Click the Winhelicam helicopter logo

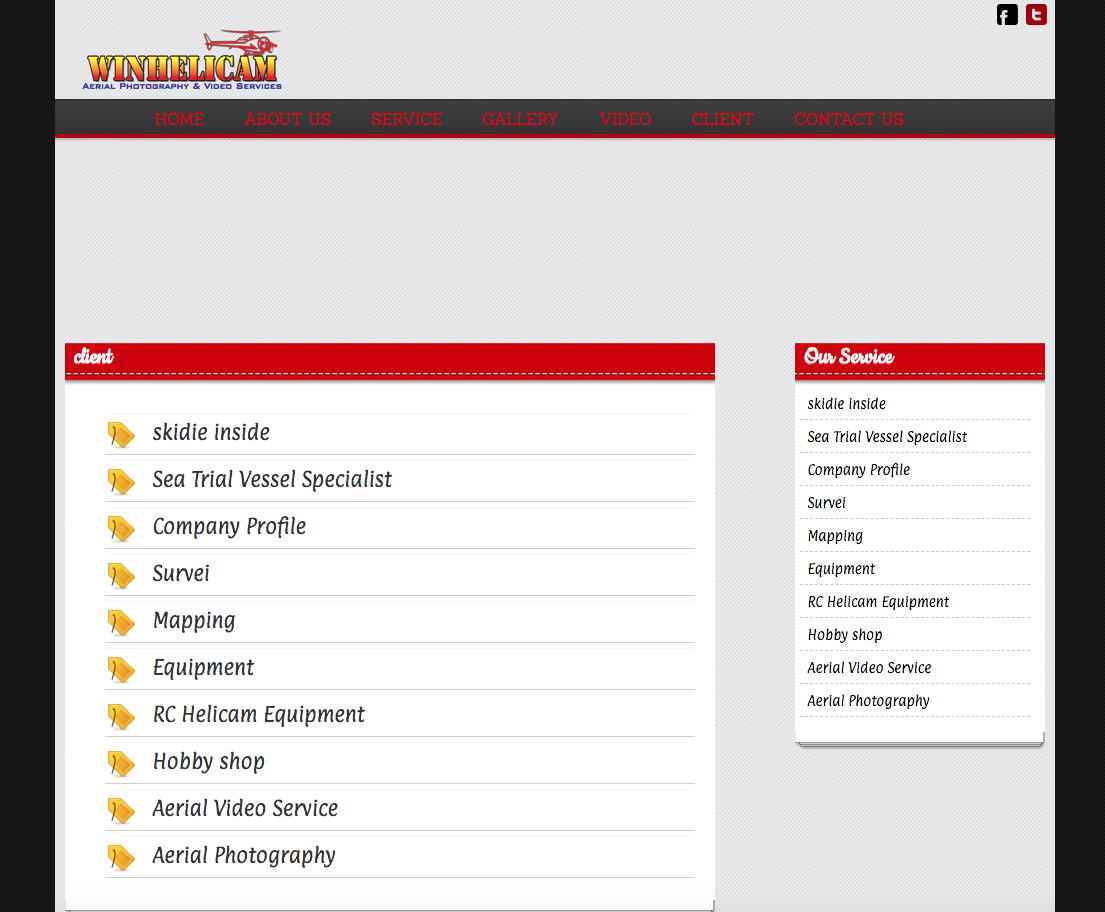pos(184,60)
